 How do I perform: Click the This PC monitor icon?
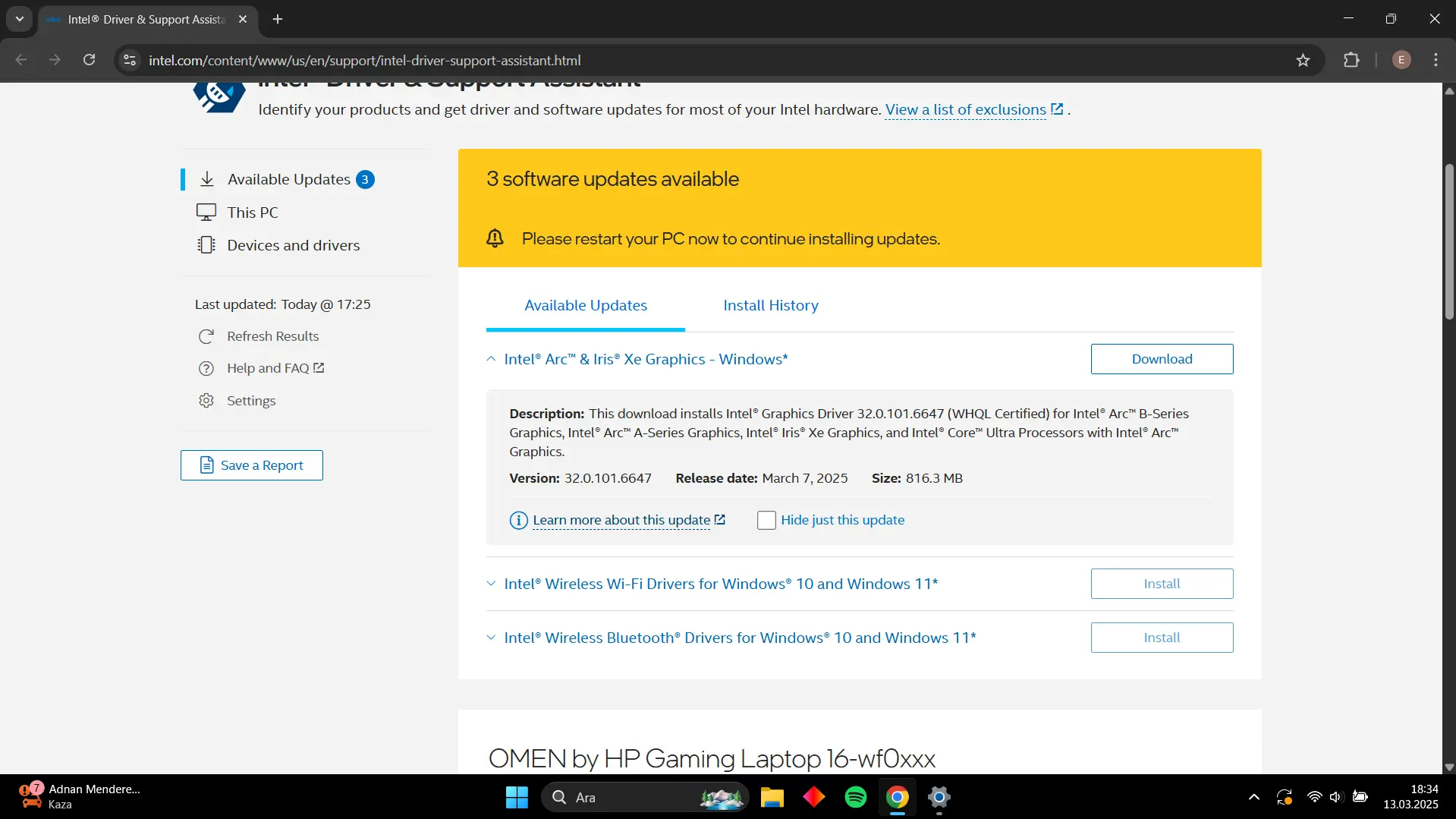point(206,213)
